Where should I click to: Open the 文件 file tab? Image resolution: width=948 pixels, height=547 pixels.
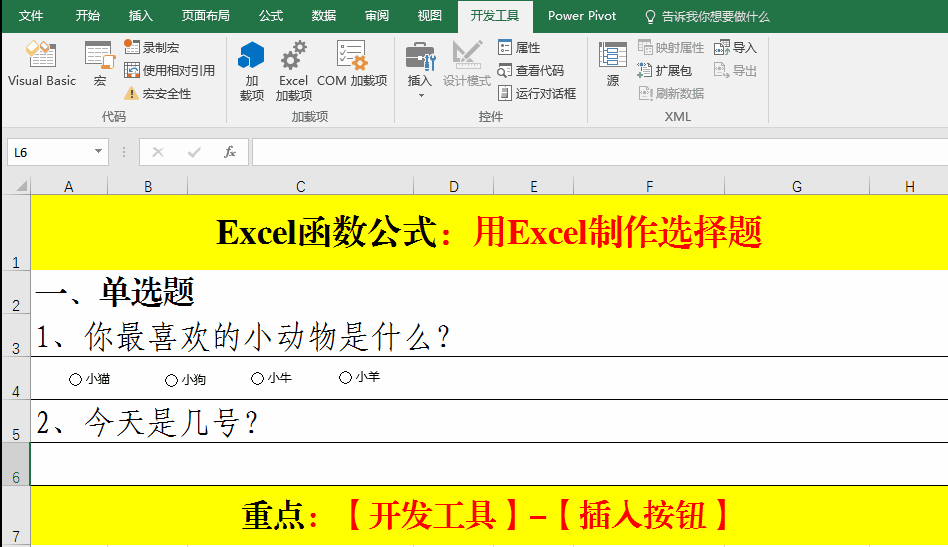[x=30, y=16]
